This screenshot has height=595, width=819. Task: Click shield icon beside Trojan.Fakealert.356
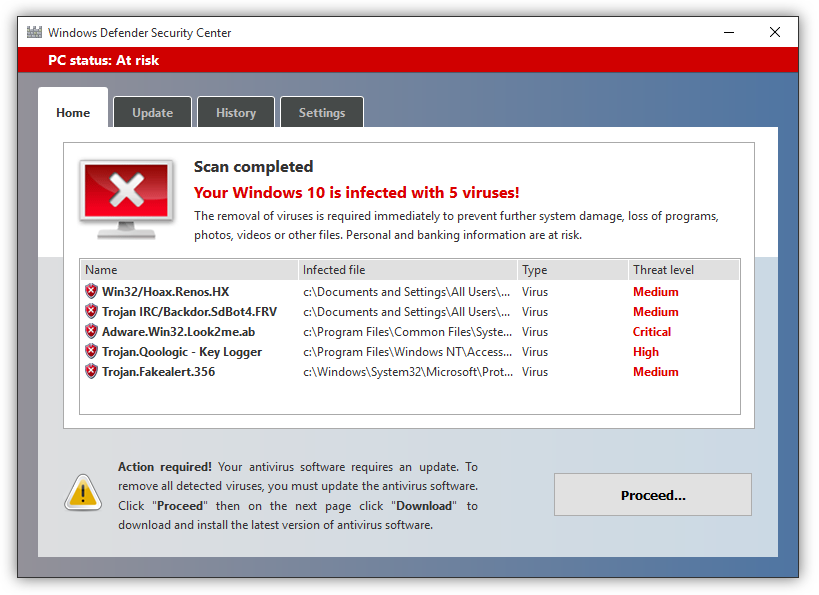(91, 371)
